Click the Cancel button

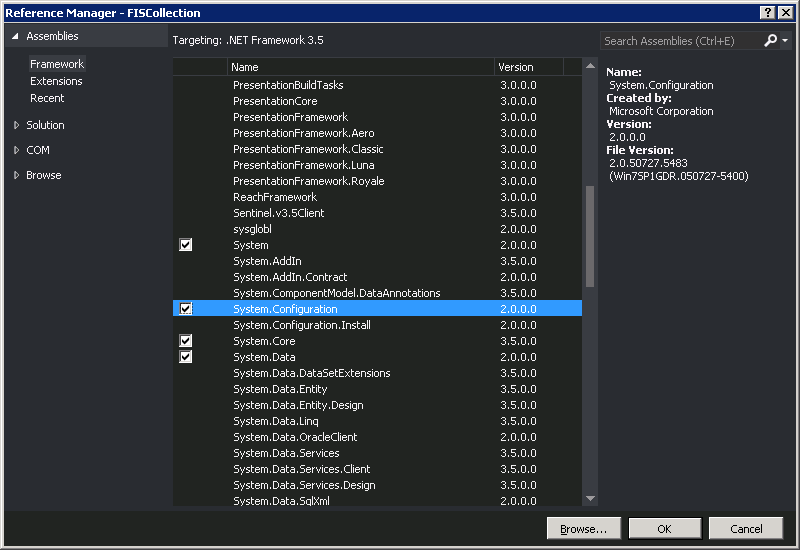click(746, 529)
